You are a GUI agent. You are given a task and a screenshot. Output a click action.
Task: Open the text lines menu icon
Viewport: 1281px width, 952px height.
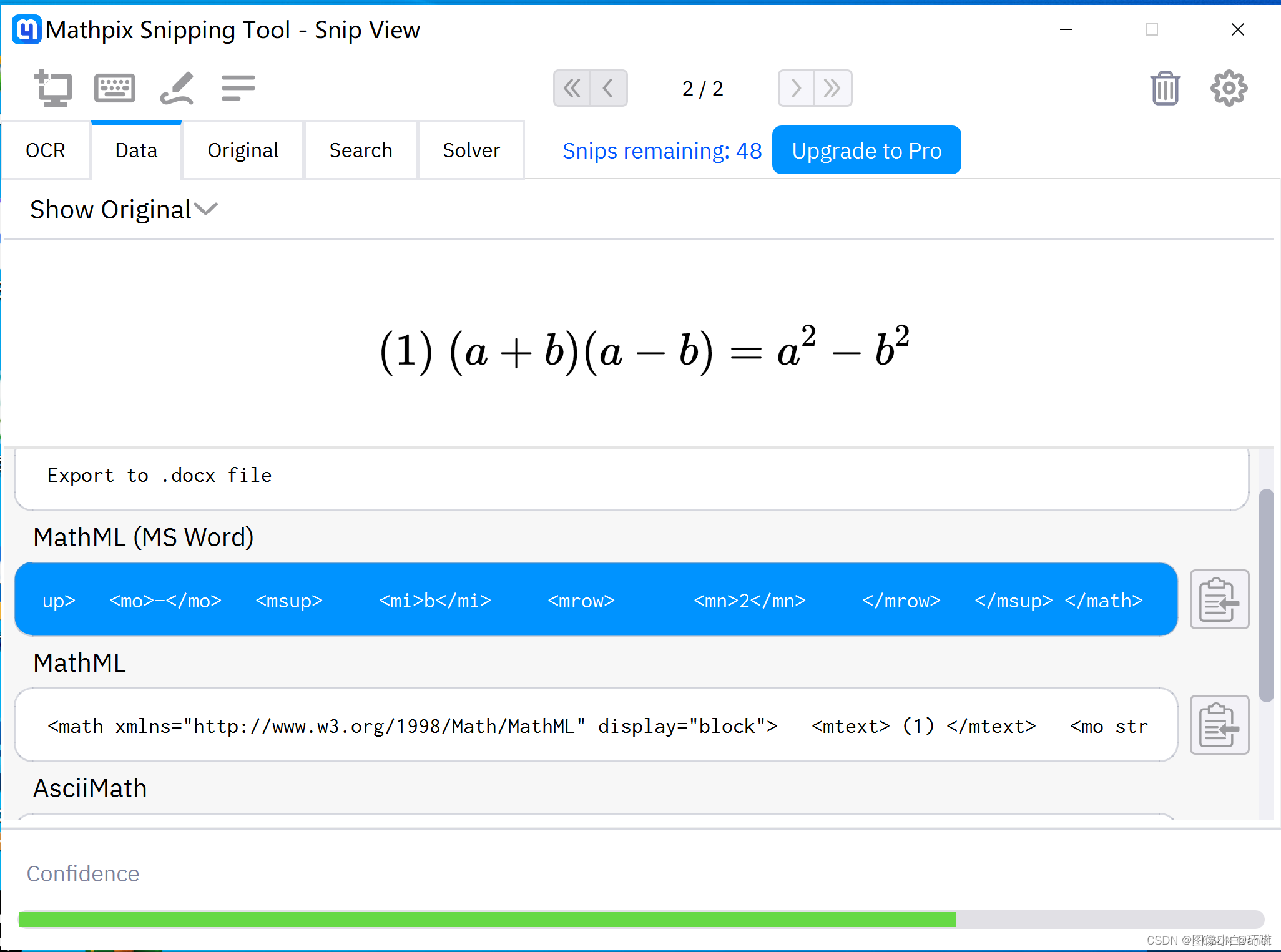238,88
